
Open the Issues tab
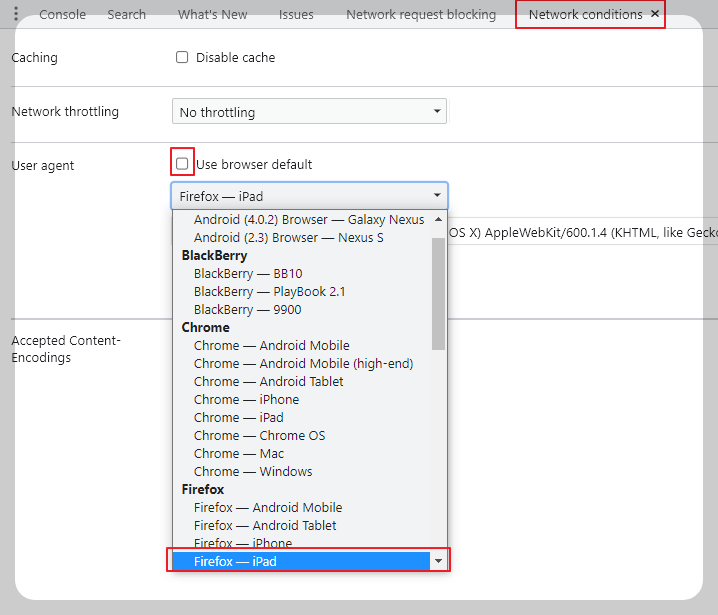point(296,15)
